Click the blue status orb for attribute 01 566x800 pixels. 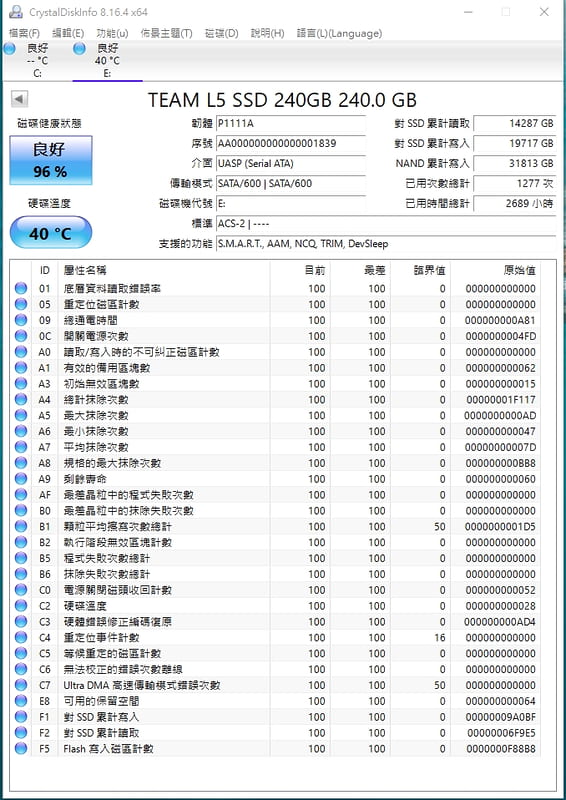click(x=21, y=289)
